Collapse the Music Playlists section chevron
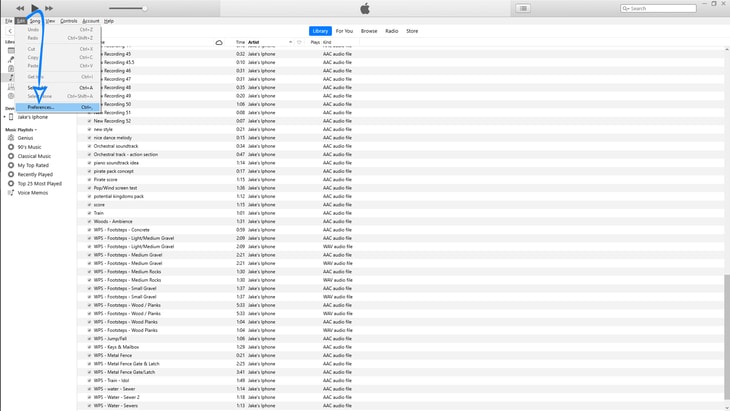 pyautogui.click(x=36, y=130)
